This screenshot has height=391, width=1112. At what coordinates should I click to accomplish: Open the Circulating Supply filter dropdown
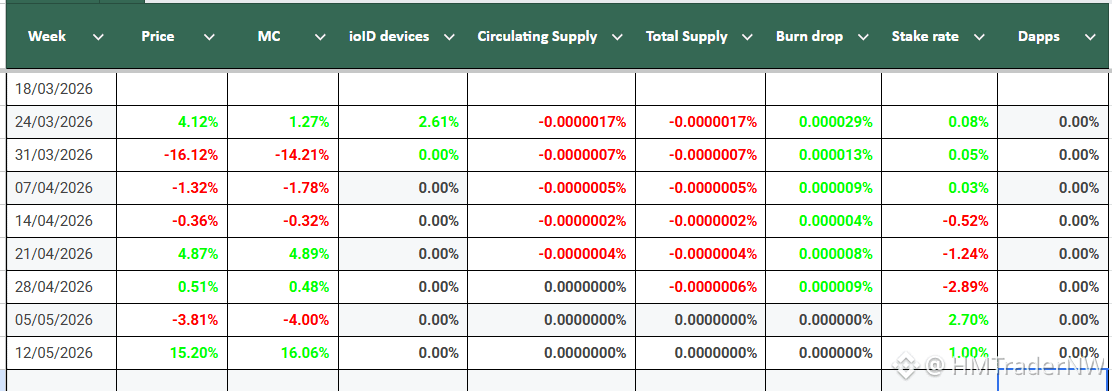tap(617, 37)
